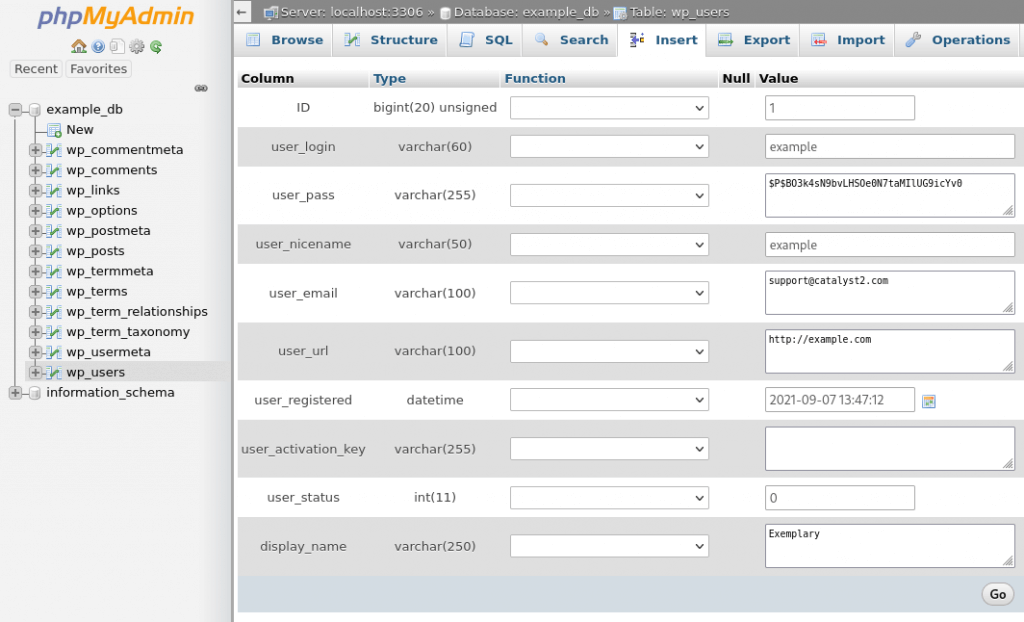Click the wp_options table icon
The width and height of the screenshot is (1024, 622).
coord(54,211)
